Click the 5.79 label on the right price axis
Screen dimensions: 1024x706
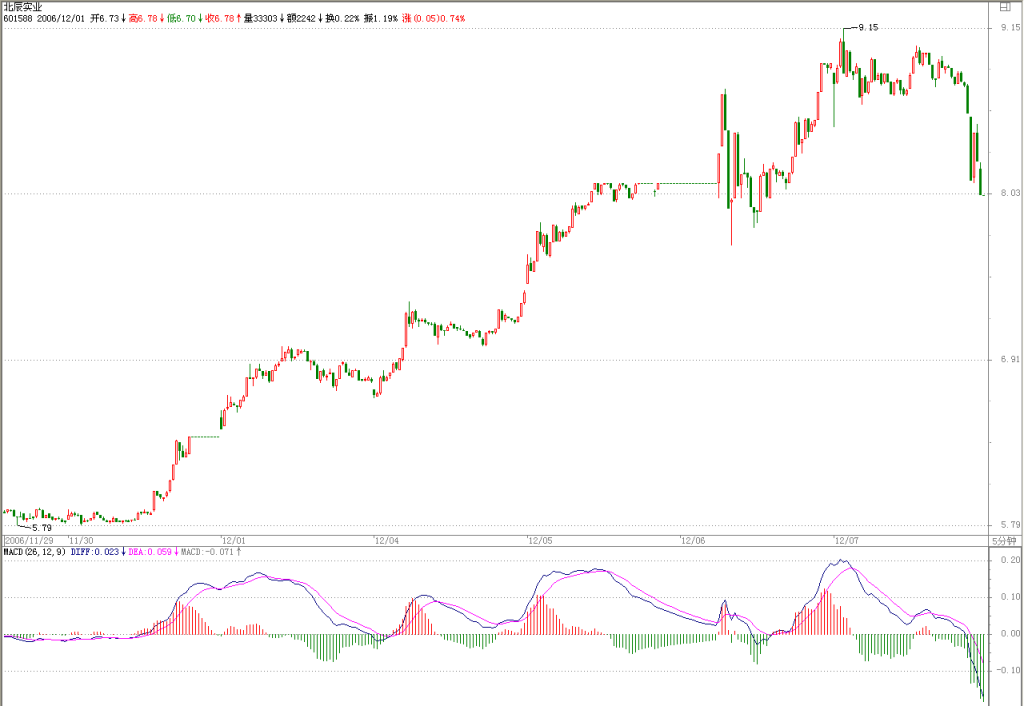tap(1010, 524)
